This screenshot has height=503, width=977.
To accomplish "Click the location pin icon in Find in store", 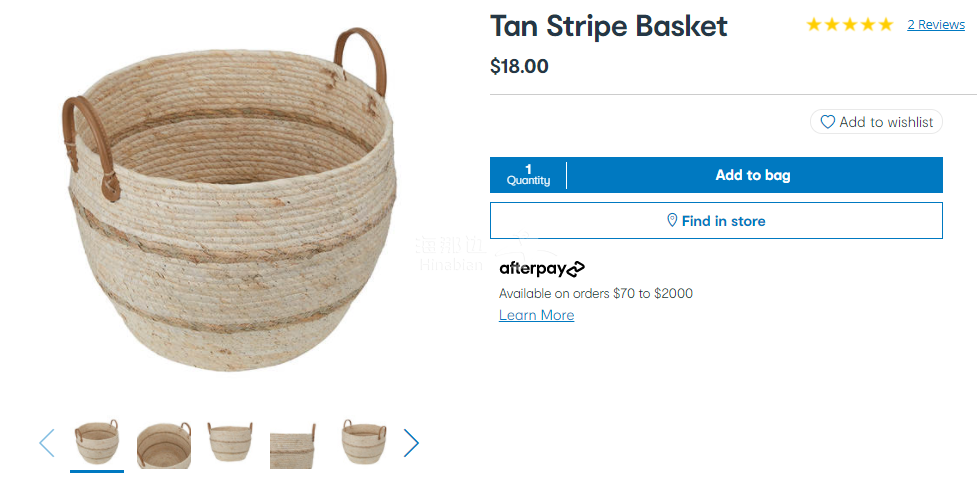I will (x=672, y=221).
